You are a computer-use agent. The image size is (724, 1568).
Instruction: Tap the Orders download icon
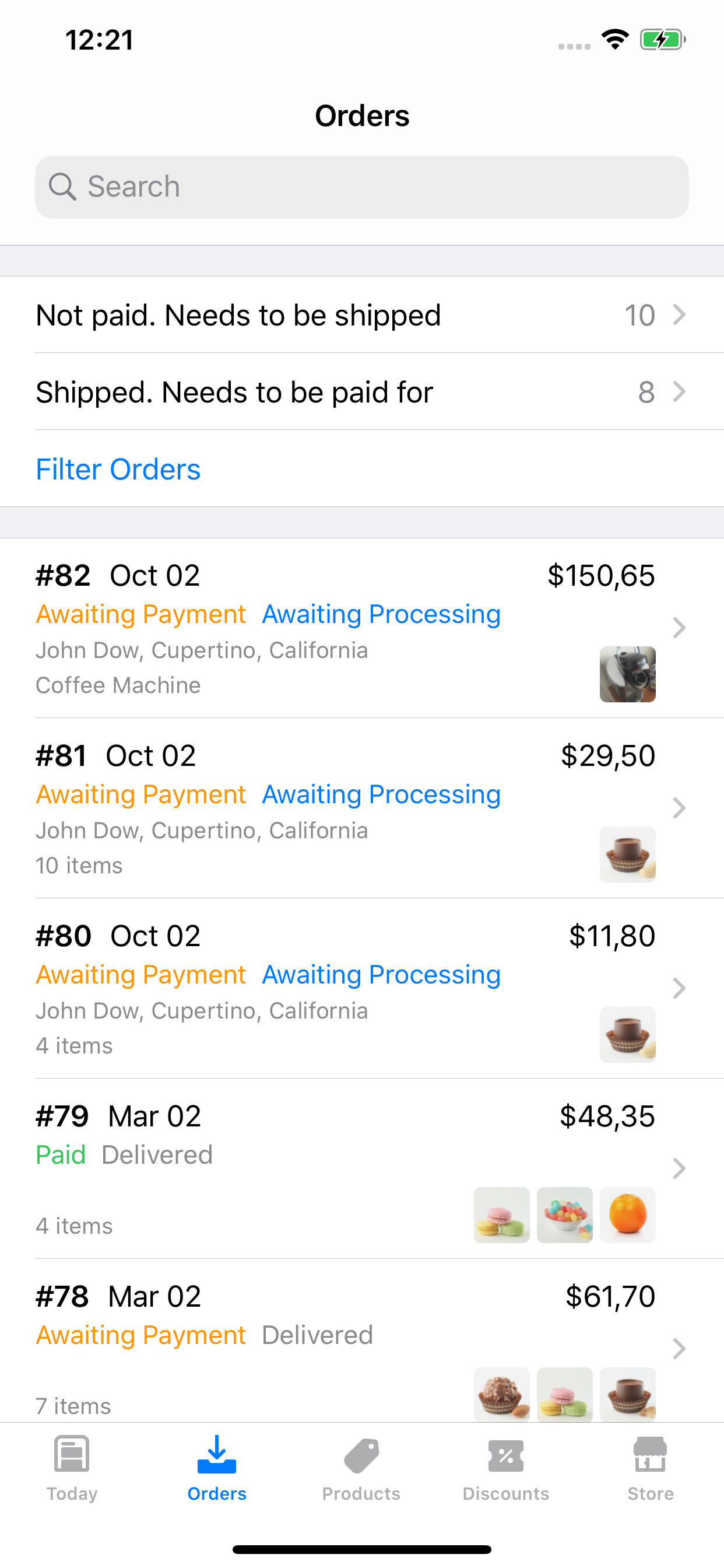217,1454
